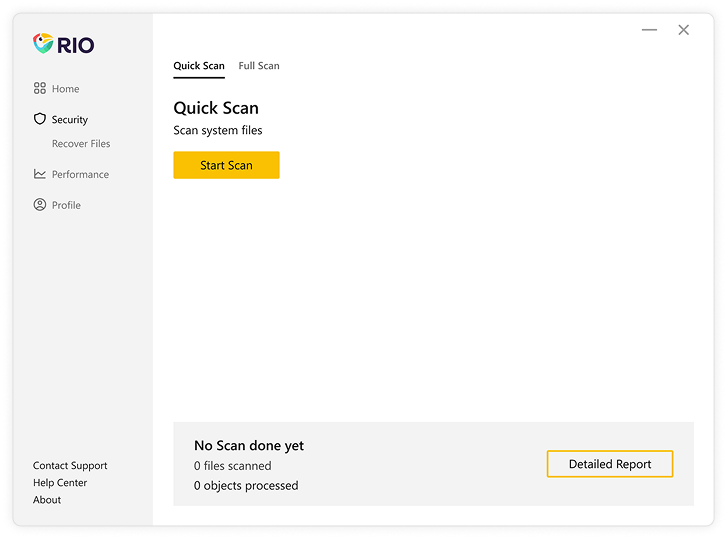The width and height of the screenshot is (727, 539).
Task: Click the About link
Action: point(47,500)
